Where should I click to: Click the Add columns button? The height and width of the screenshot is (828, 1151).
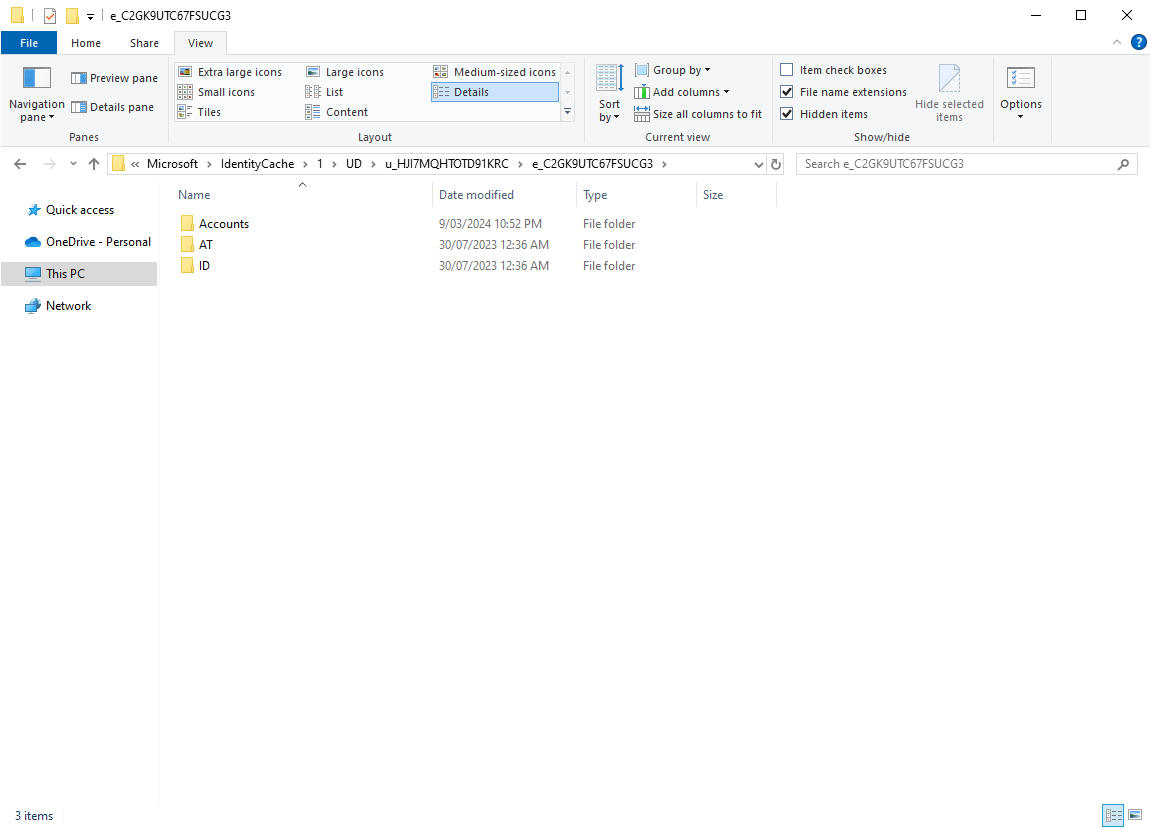[x=683, y=91]
